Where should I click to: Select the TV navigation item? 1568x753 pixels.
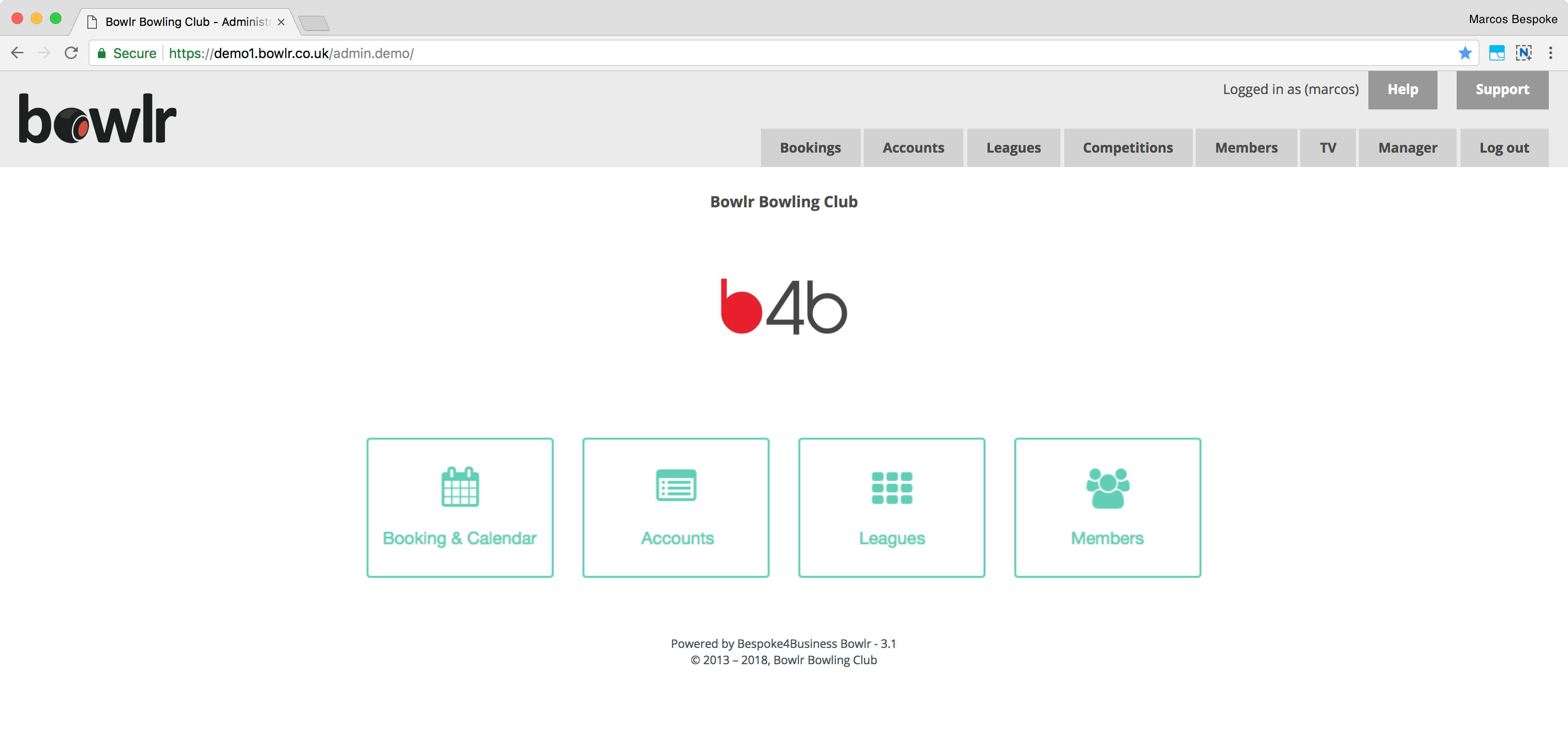1328,148
